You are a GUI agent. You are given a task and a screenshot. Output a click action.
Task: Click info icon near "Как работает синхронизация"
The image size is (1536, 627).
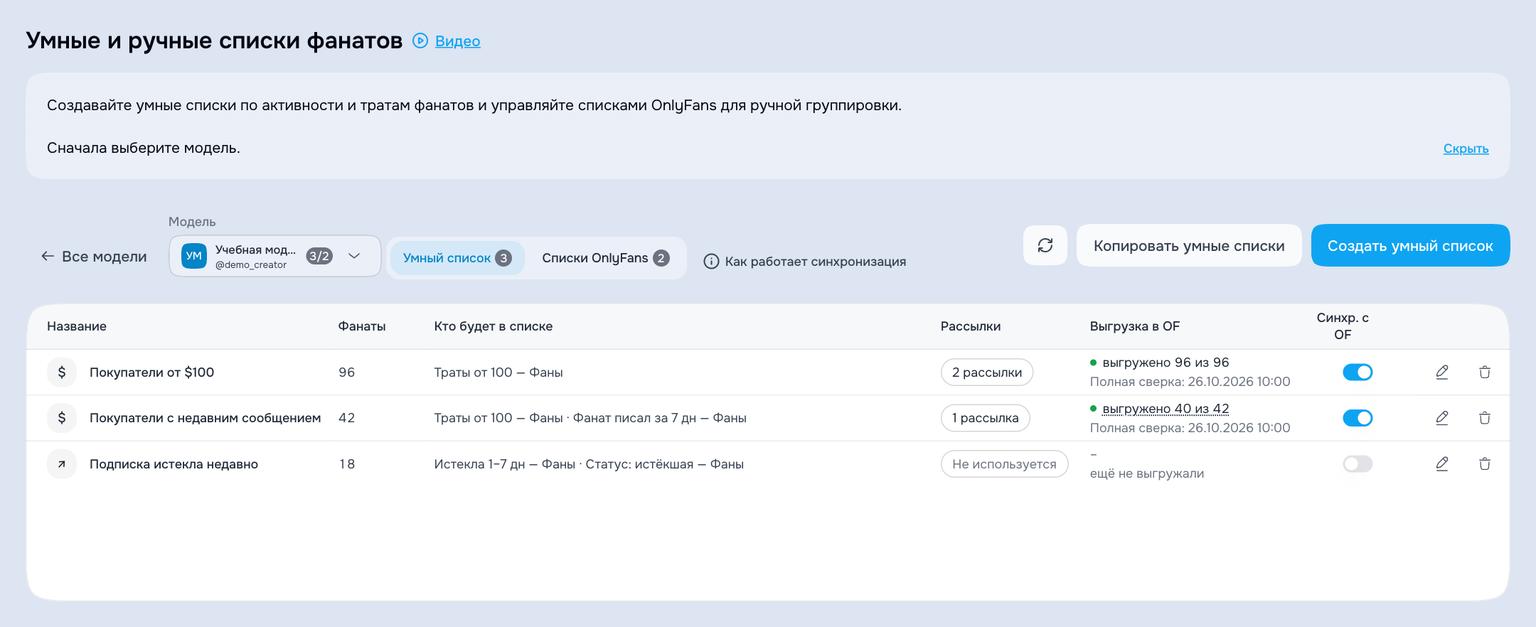tap(711, 261)
